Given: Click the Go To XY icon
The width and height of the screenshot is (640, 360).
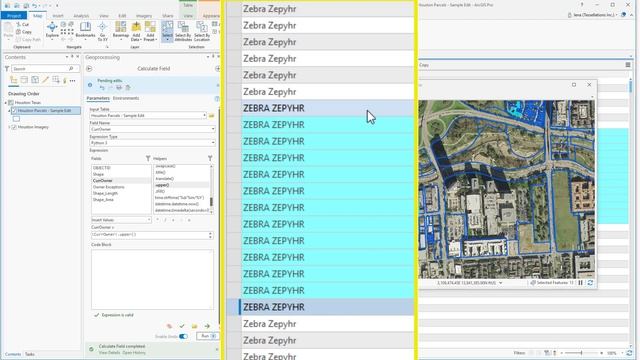Looking at the screenshot, I should click(102, 27).
